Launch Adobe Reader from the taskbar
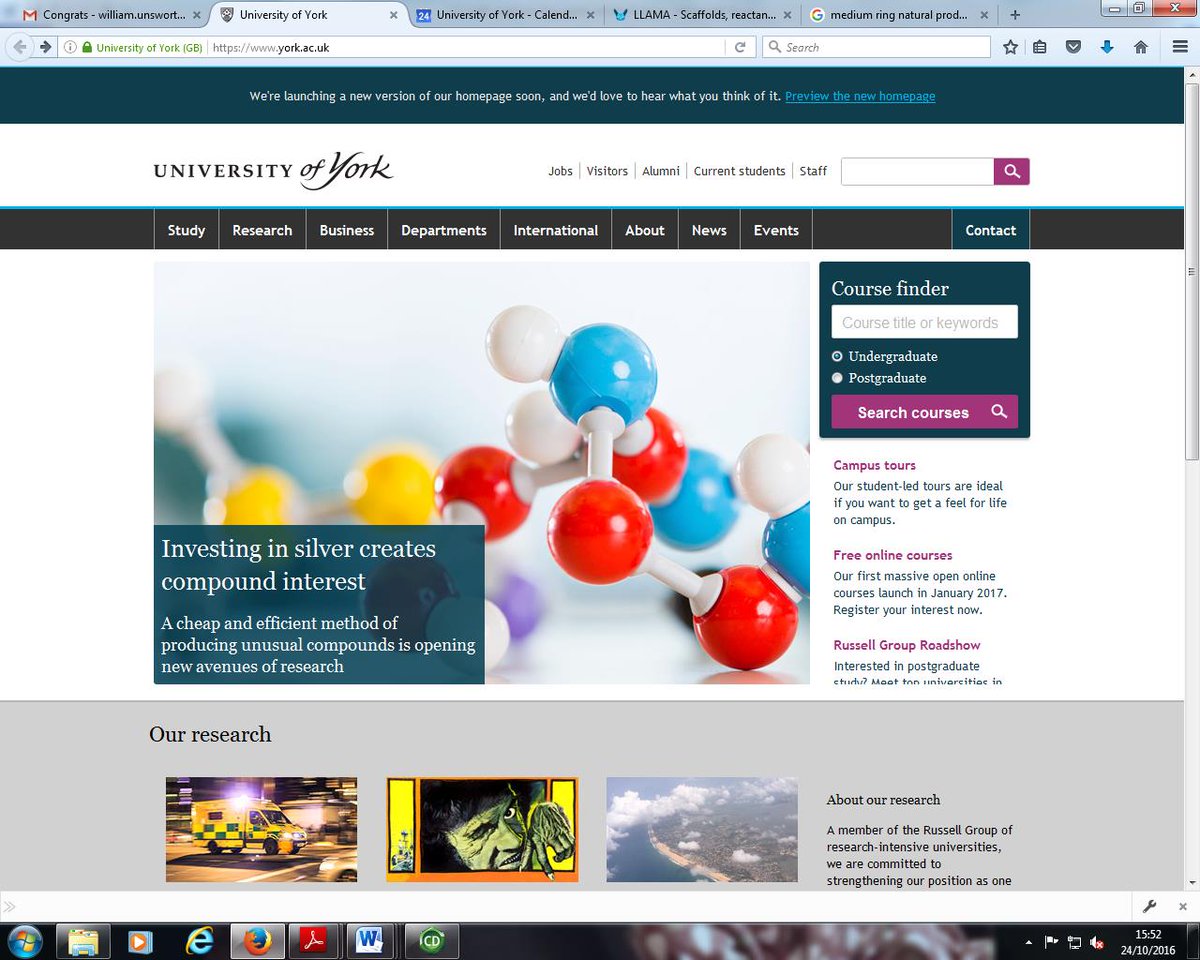The height and width of the screenshot is (960, 1200). 314,941
